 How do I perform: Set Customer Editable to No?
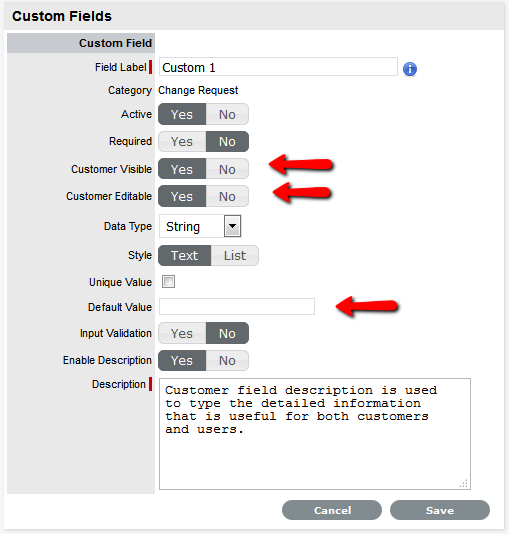pyautogui.click(x=227, y=196)
